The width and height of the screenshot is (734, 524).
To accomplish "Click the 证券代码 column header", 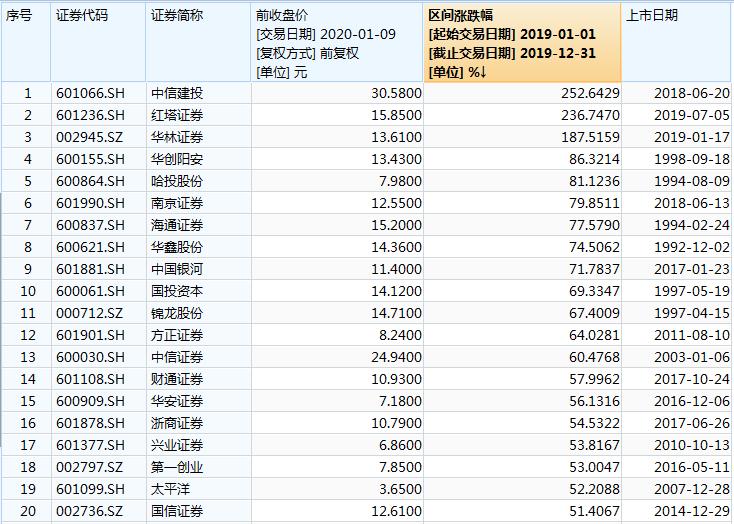I will click(98, 43).
